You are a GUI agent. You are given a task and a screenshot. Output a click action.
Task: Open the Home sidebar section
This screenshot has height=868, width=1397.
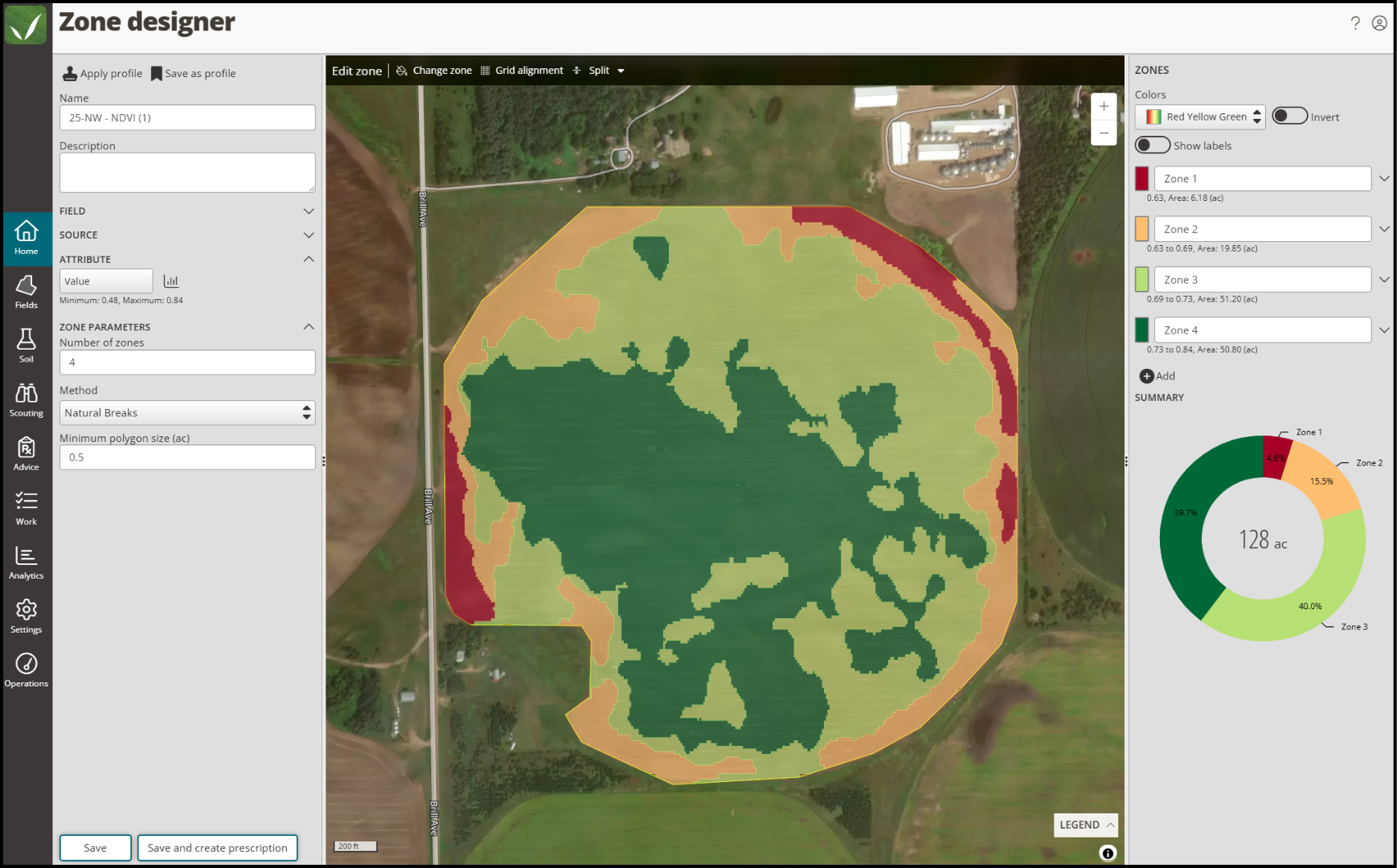coord(27,238)
